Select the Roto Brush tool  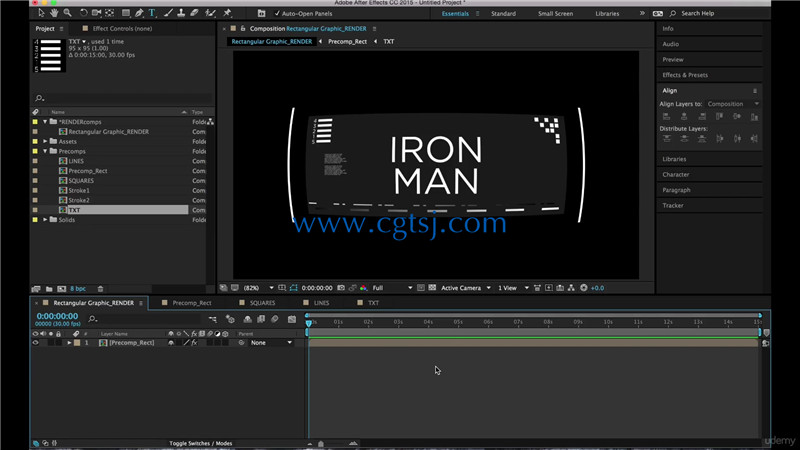coord(210,13)
